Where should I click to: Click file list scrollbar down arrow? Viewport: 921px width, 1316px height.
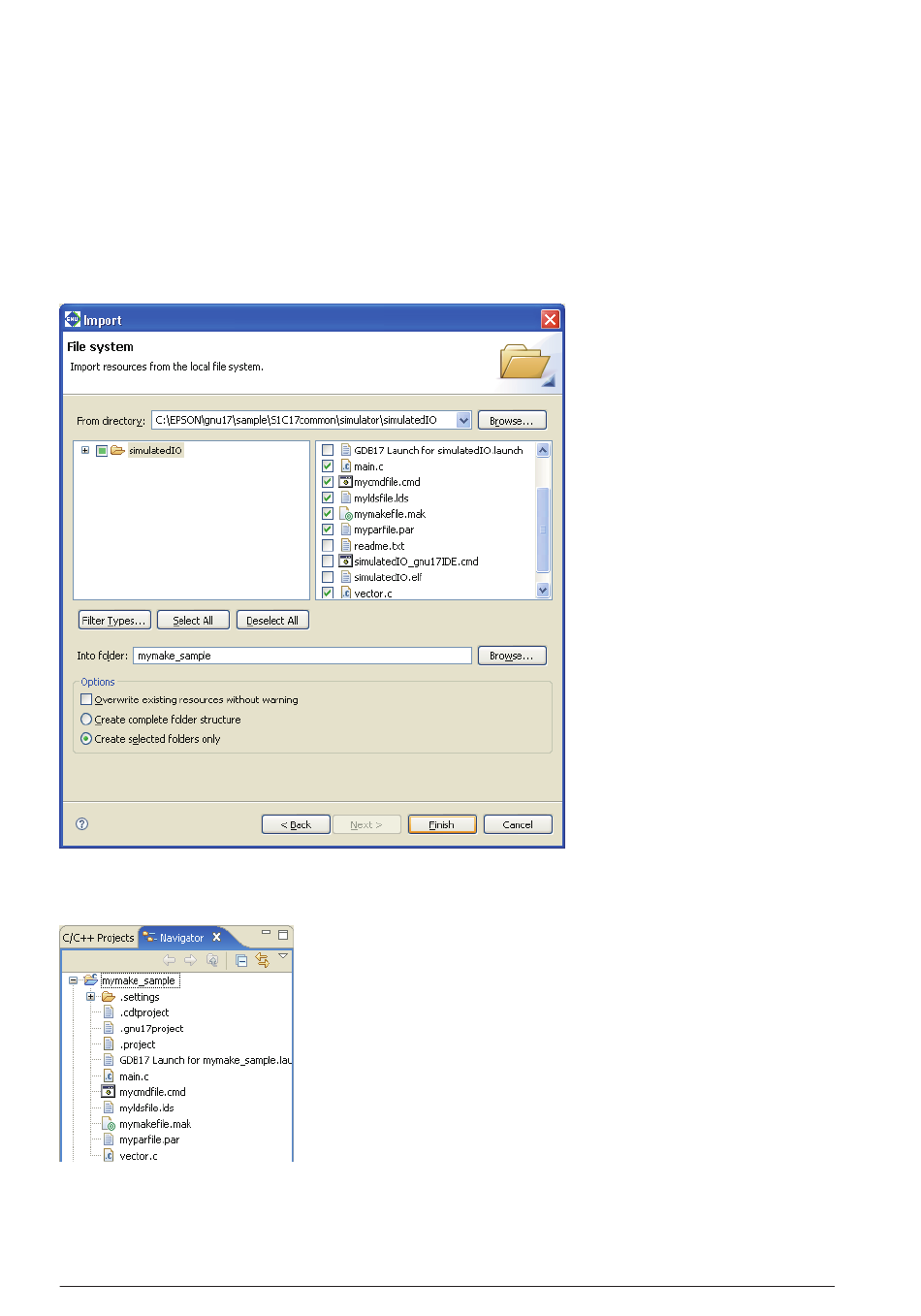543,590
